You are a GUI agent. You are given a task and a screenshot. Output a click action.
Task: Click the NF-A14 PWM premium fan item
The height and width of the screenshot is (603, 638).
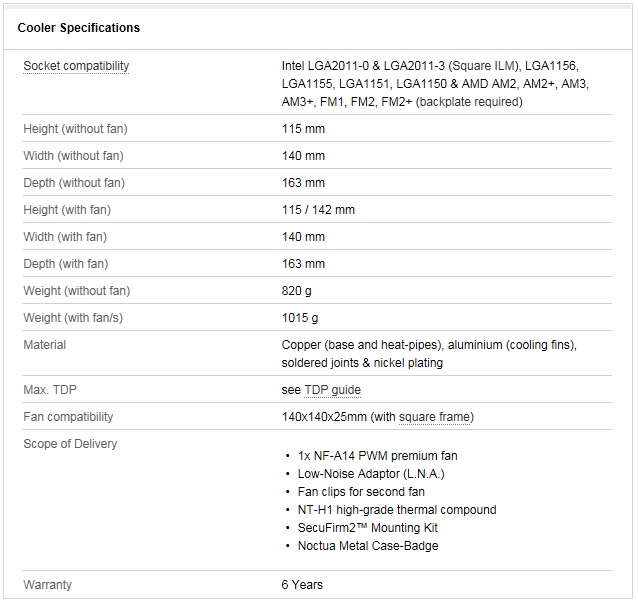tap(378, 456)
